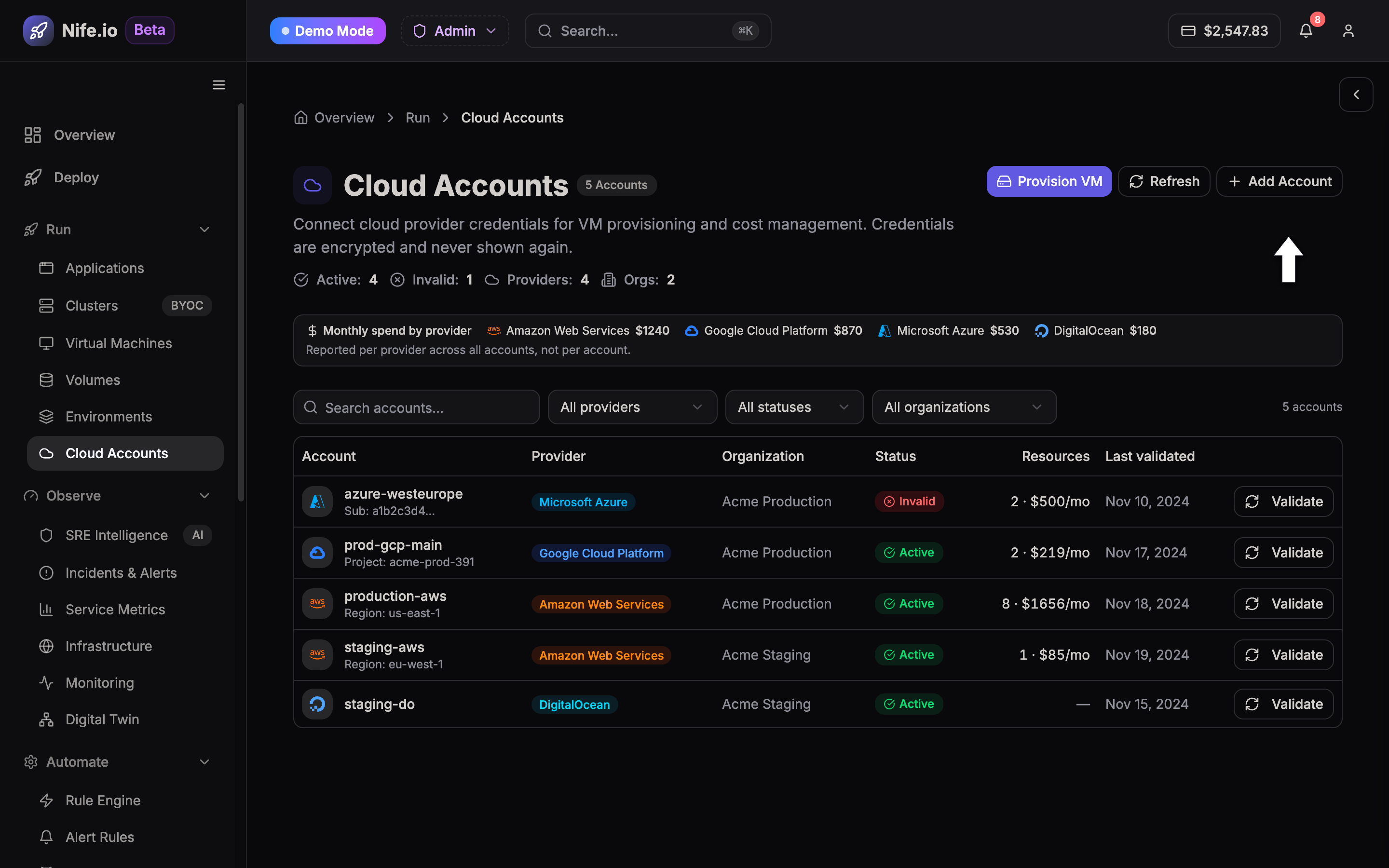The image size is (1389, 868).
Task: Validate the azure-westeurope account
Action: (x=1283, y=502)
